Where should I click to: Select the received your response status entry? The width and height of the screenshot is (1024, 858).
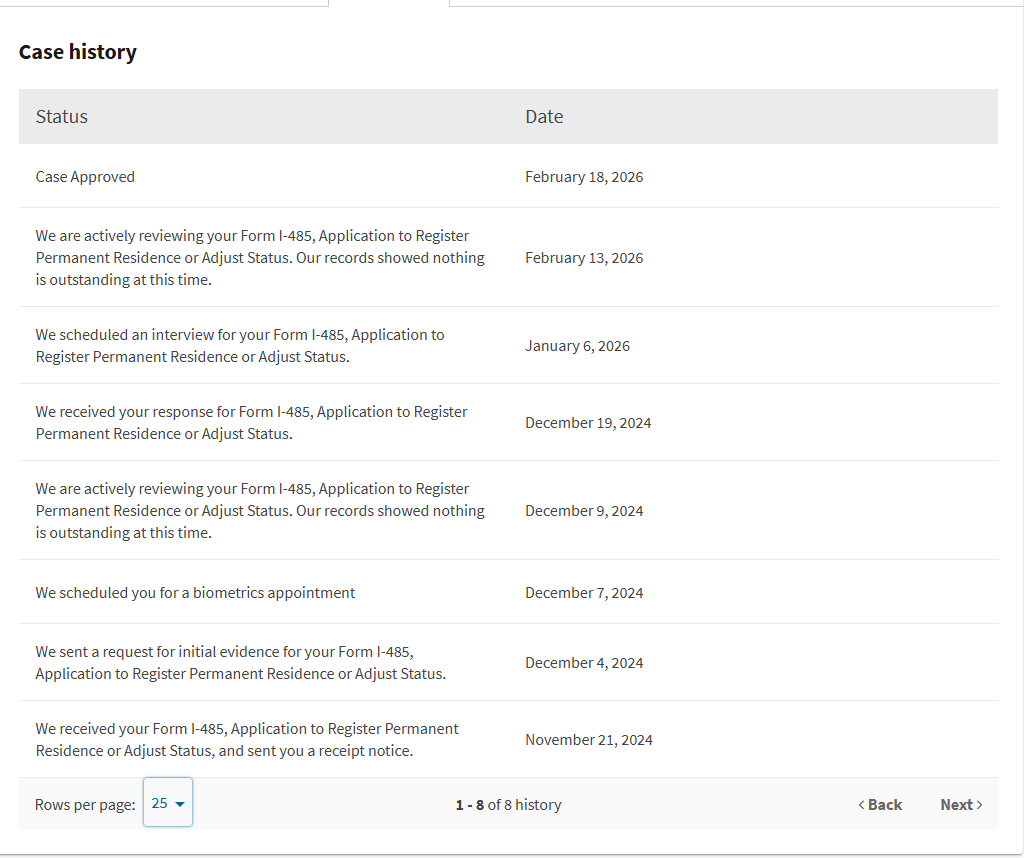tap(251, 423)
